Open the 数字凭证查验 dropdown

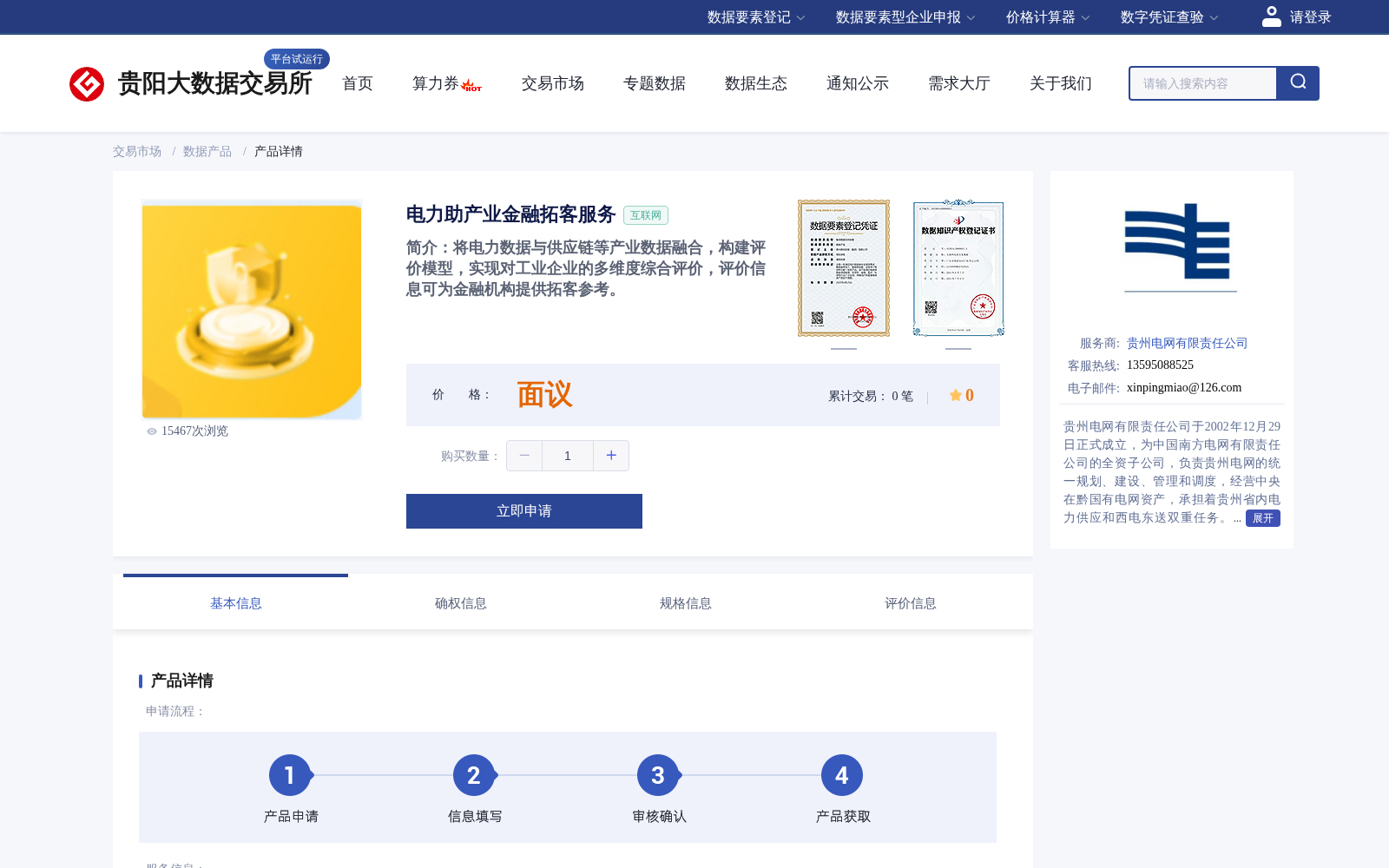(1168, 17)
